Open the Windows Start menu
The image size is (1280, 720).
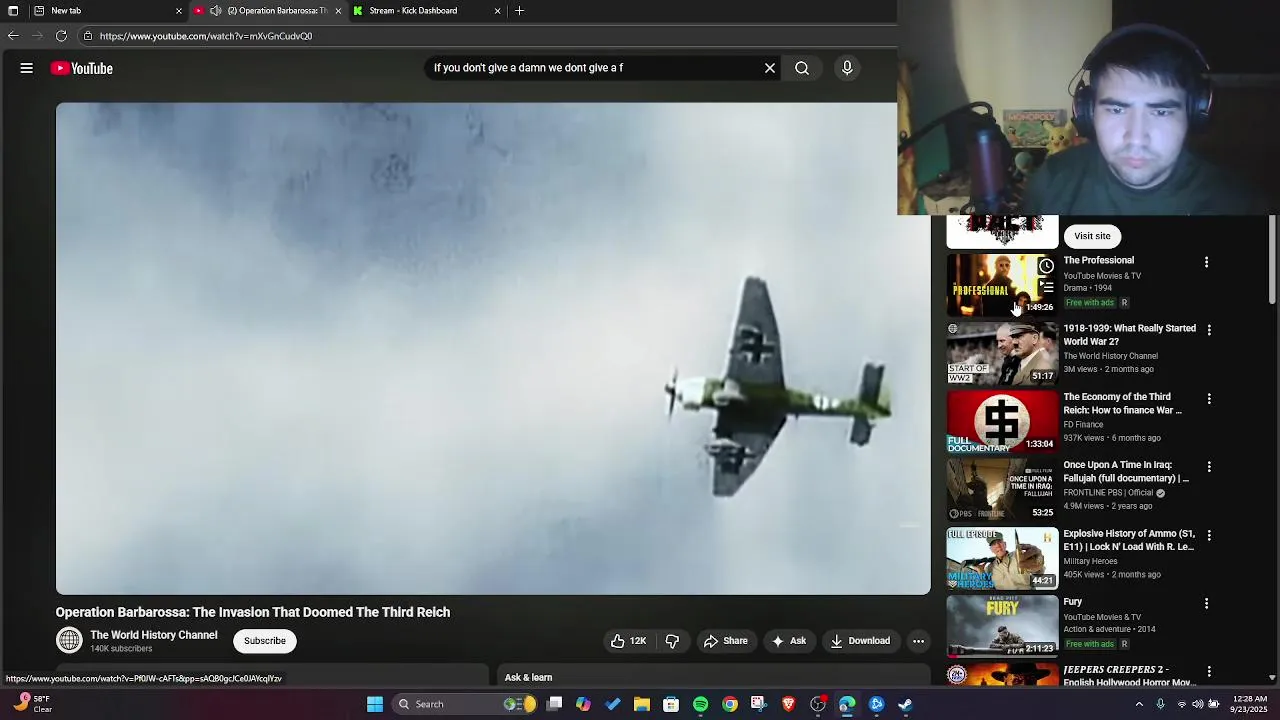click(x=375, y=704)
